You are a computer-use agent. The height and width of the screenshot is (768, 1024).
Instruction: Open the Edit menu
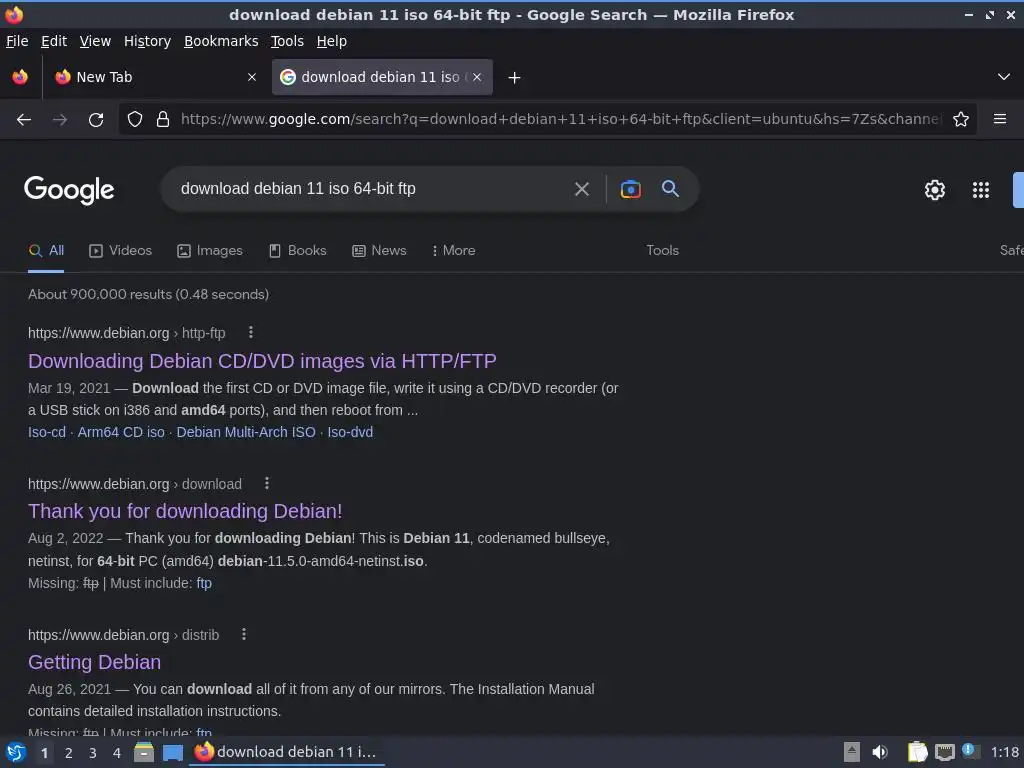click(x=54, y=41)
